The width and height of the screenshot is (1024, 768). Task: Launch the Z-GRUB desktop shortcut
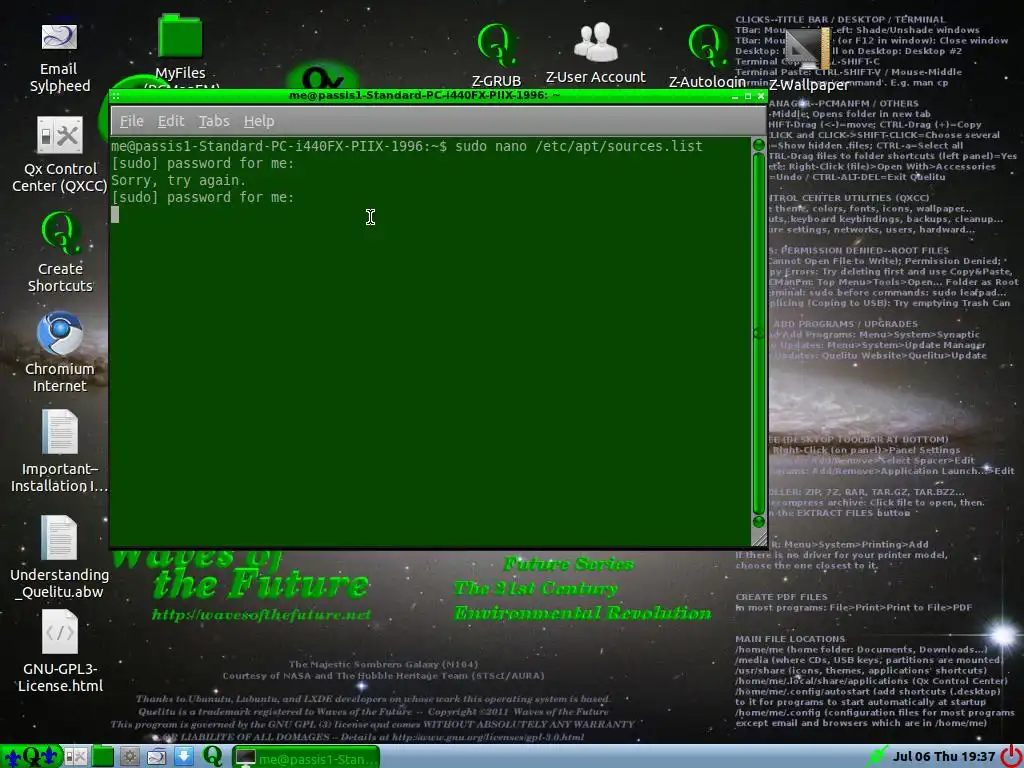pos(496,55)
